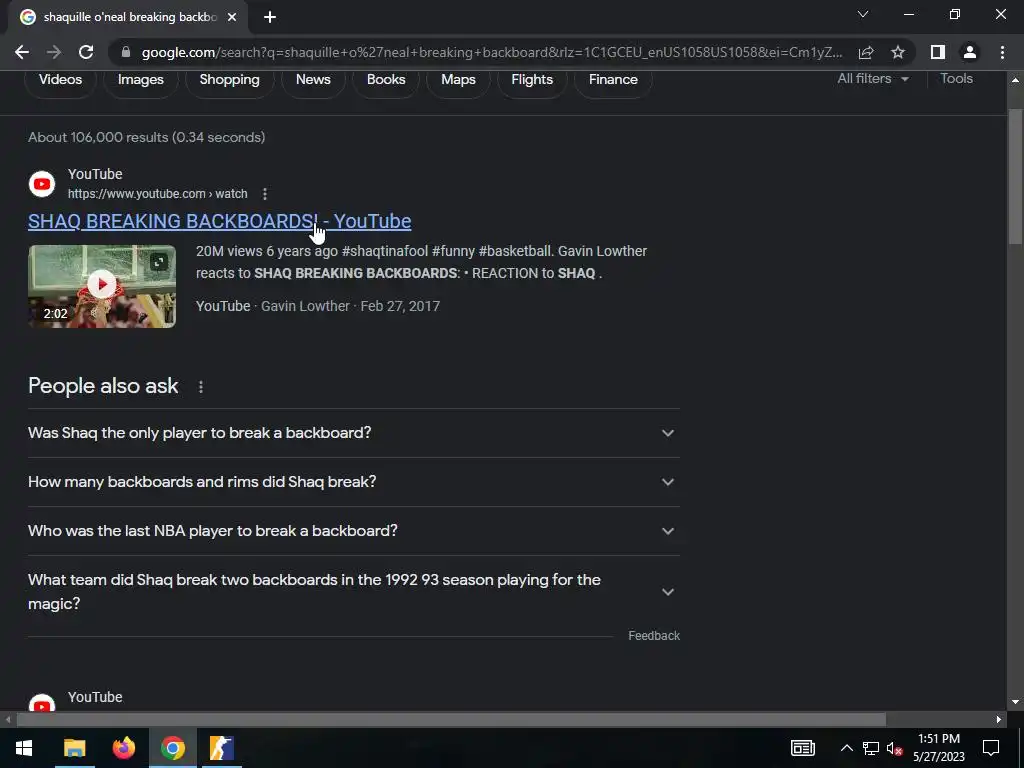Go back to the previous page
The height and width of the screenshot is (768, 1024).
pyautogui.click(x=22, y=52)
